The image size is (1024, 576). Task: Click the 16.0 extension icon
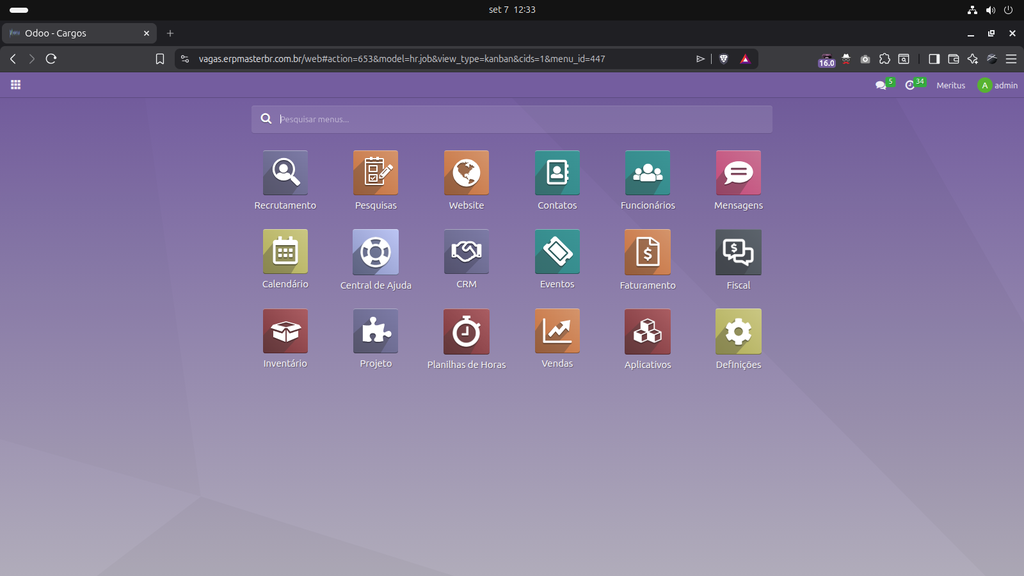pos(827,60)
